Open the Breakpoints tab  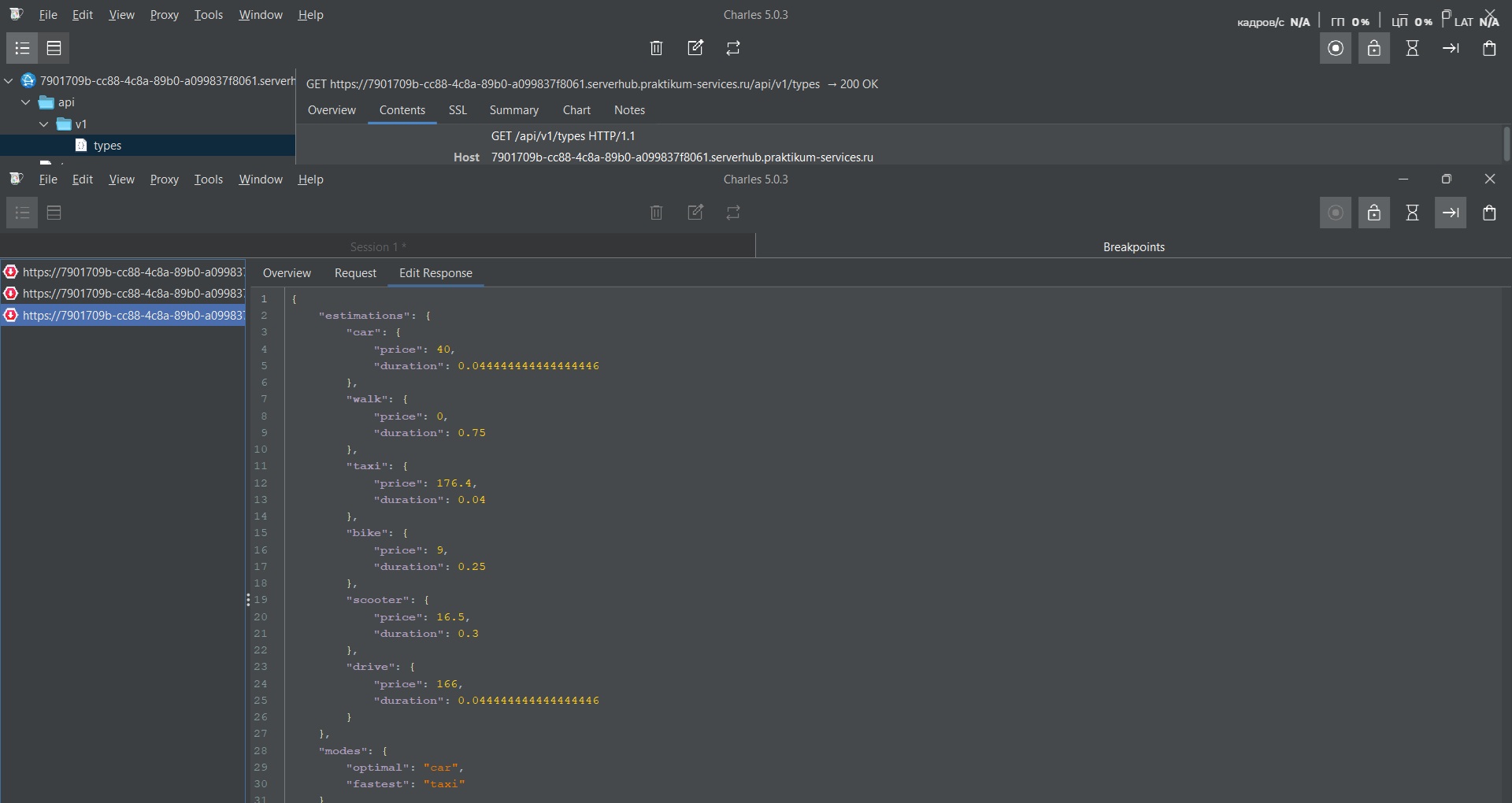[1133, 247]
